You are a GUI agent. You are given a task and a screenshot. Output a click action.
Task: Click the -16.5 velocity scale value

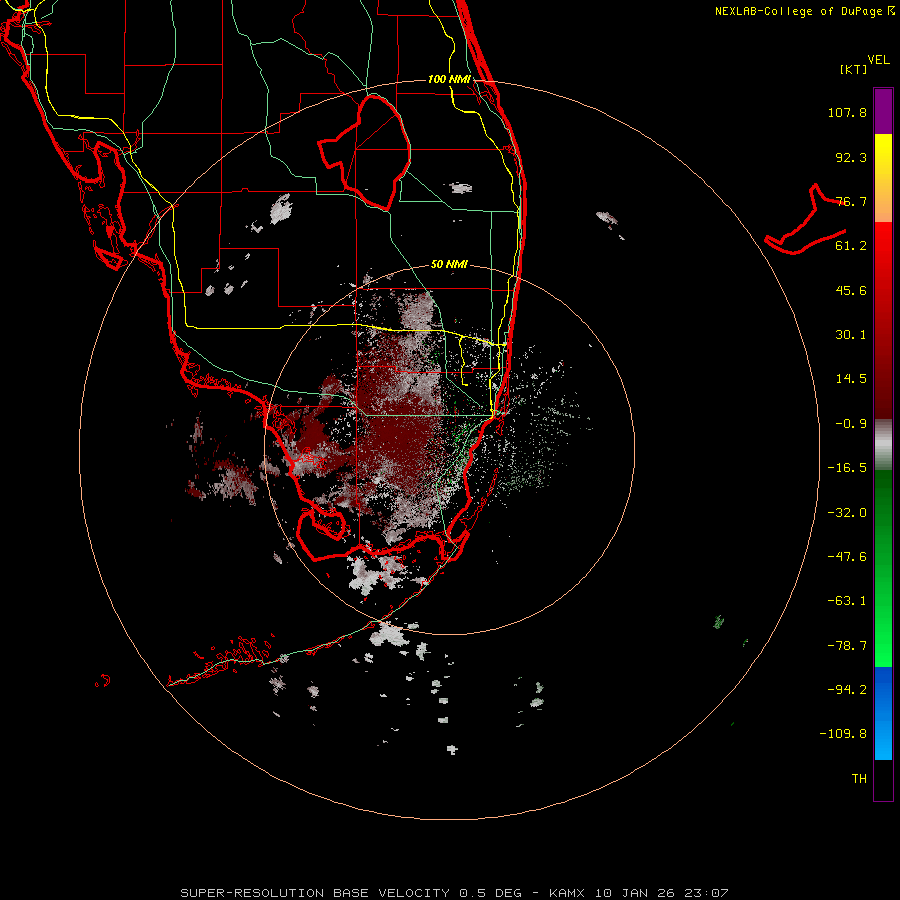tap(847, 468)
